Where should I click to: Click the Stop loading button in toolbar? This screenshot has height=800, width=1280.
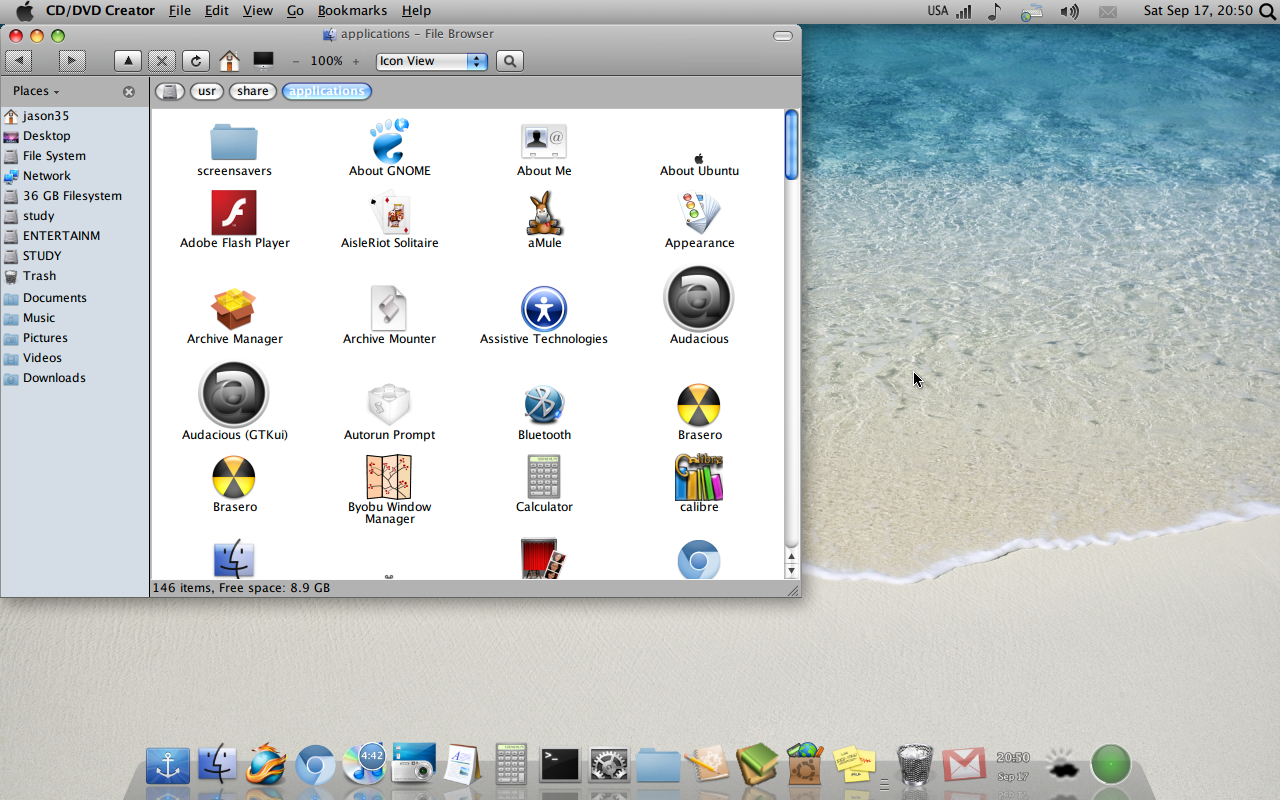pyautogui.click(x=162, y=61)
